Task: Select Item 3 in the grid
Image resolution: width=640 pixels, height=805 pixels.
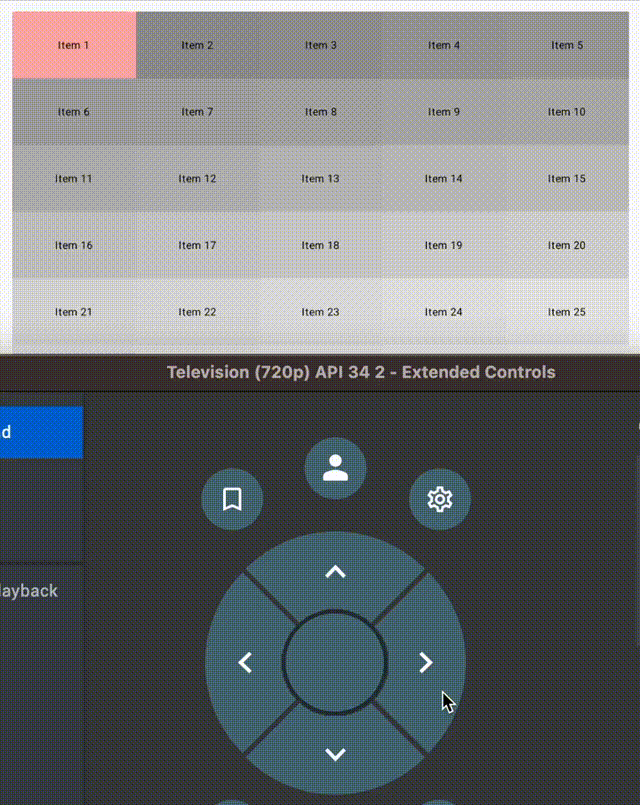Action: (321, 45)
